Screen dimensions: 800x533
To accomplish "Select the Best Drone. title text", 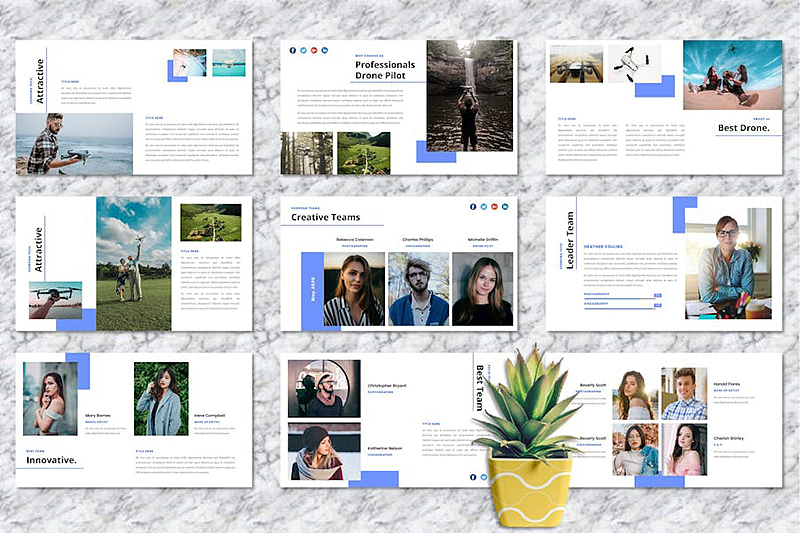I will [x=744, y=128].
